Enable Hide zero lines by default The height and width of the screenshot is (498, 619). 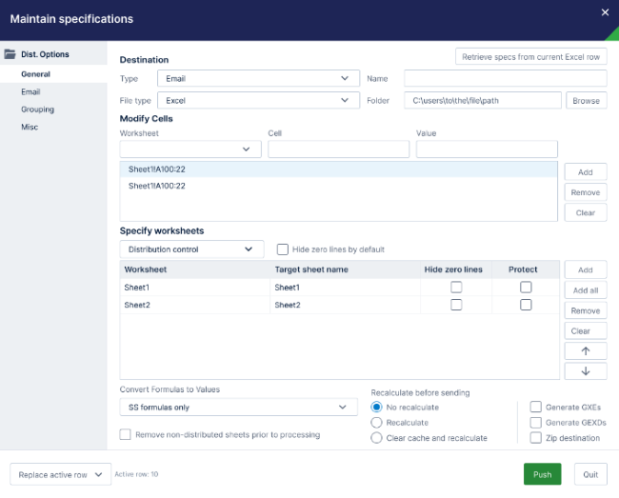pyautogui.click(x=283, y=249)
